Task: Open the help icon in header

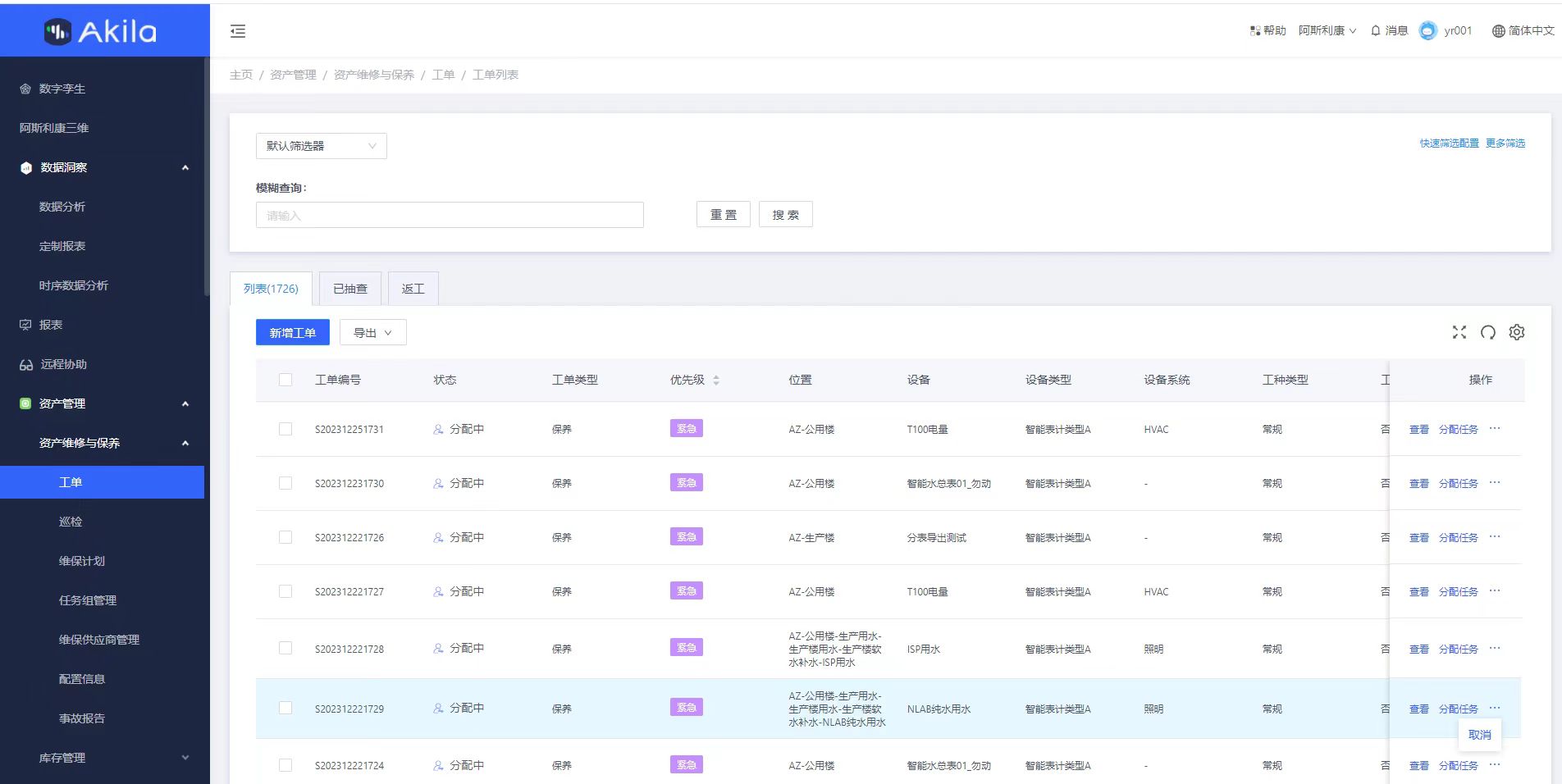Action: [1254, 30]
